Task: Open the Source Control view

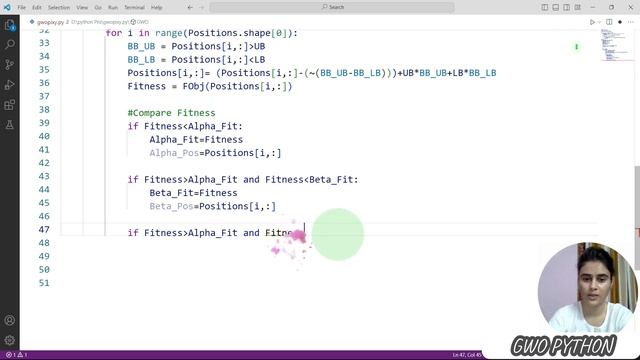Action: point(9,64)
